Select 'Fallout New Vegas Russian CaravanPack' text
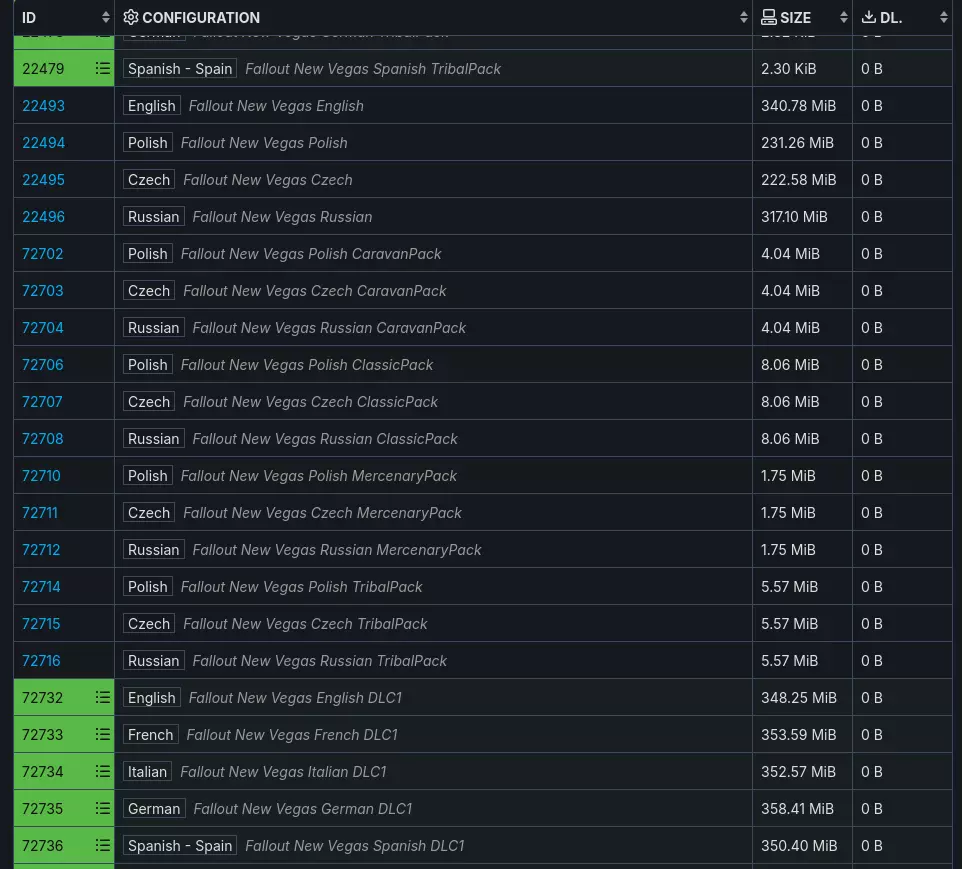 point(329,328)
